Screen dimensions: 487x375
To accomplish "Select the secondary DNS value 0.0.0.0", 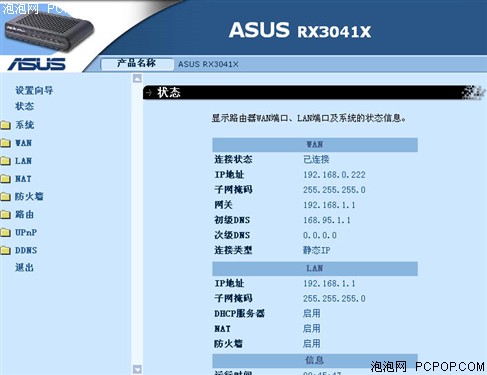I will [x=320, y=235].
